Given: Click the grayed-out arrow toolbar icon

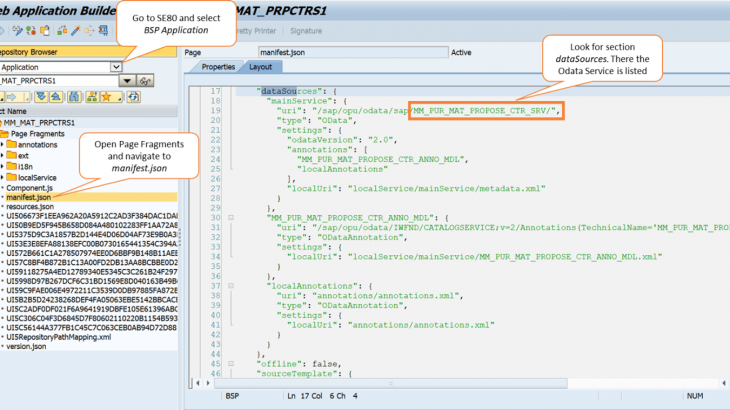Looking at the screenshot, I should pyautogui.click(x=89, y=31).
